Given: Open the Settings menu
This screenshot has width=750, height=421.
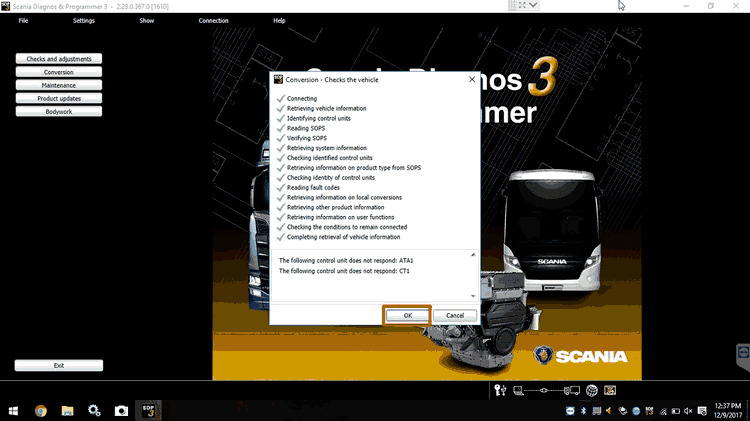Looking at the screenshot, I should (84, 21).
